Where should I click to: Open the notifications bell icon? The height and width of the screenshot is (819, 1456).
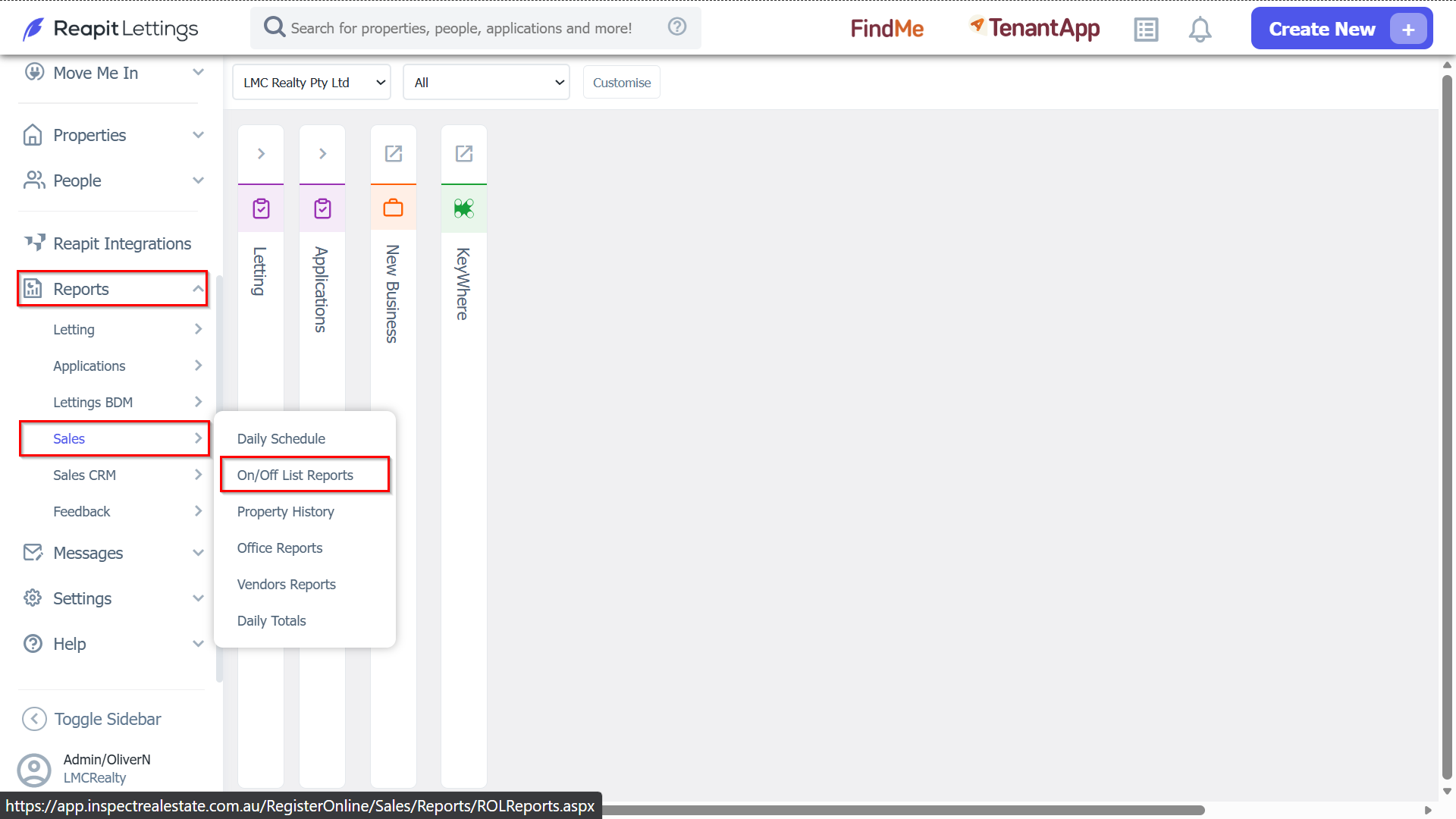pos(1200,29)
